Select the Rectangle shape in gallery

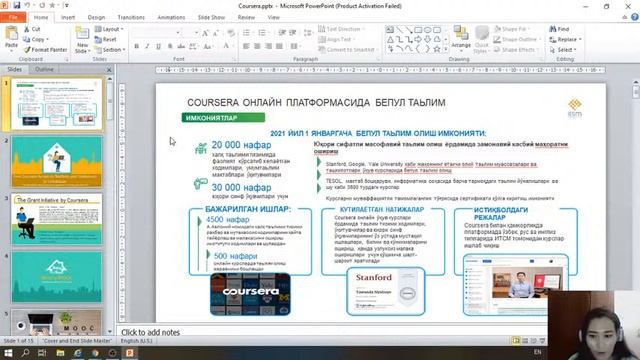(418, 30)
